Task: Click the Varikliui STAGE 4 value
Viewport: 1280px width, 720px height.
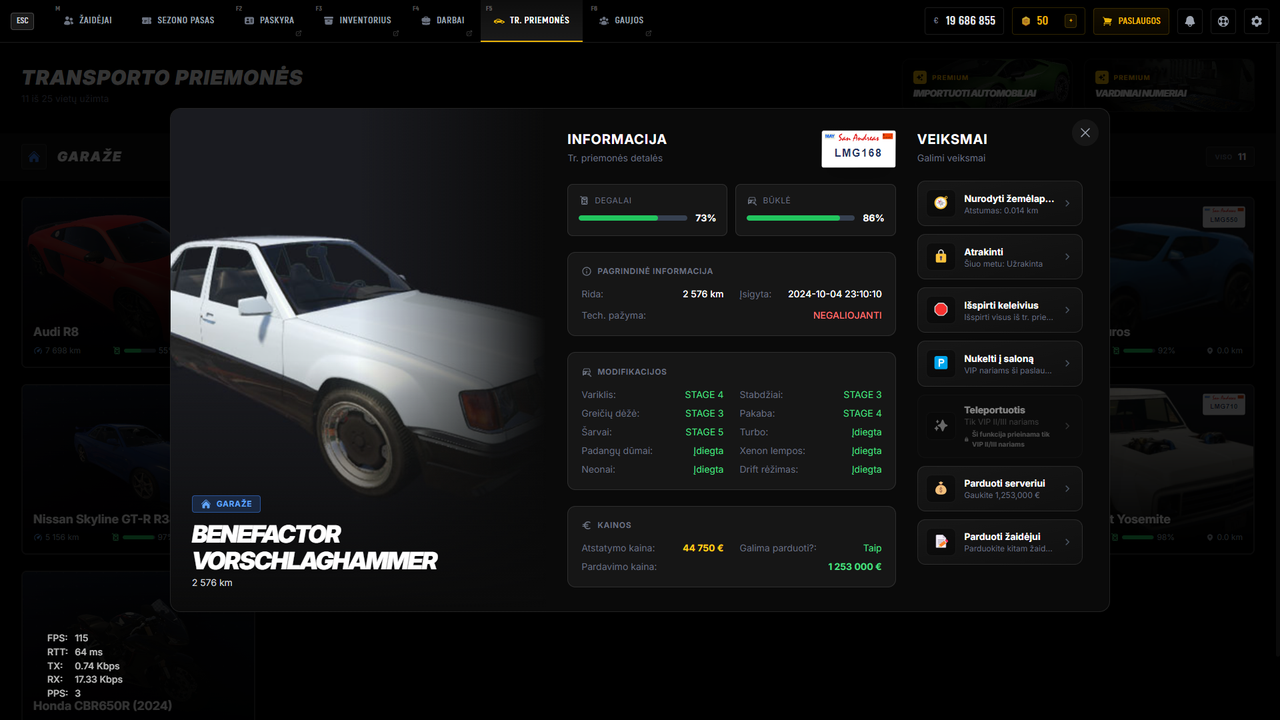Action: point(704,395)
